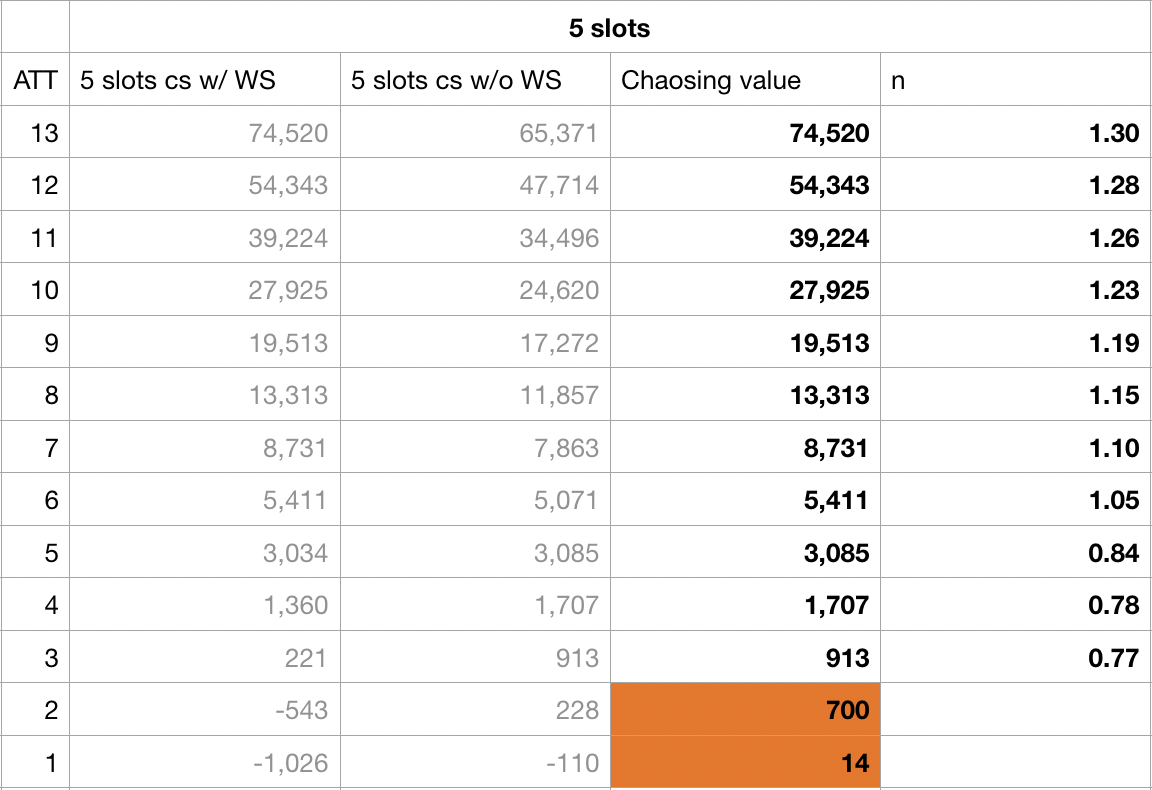Viewport: 1152px width, 790px height.
Task: Select the ATT row label 13
Action: pos(35,133)
